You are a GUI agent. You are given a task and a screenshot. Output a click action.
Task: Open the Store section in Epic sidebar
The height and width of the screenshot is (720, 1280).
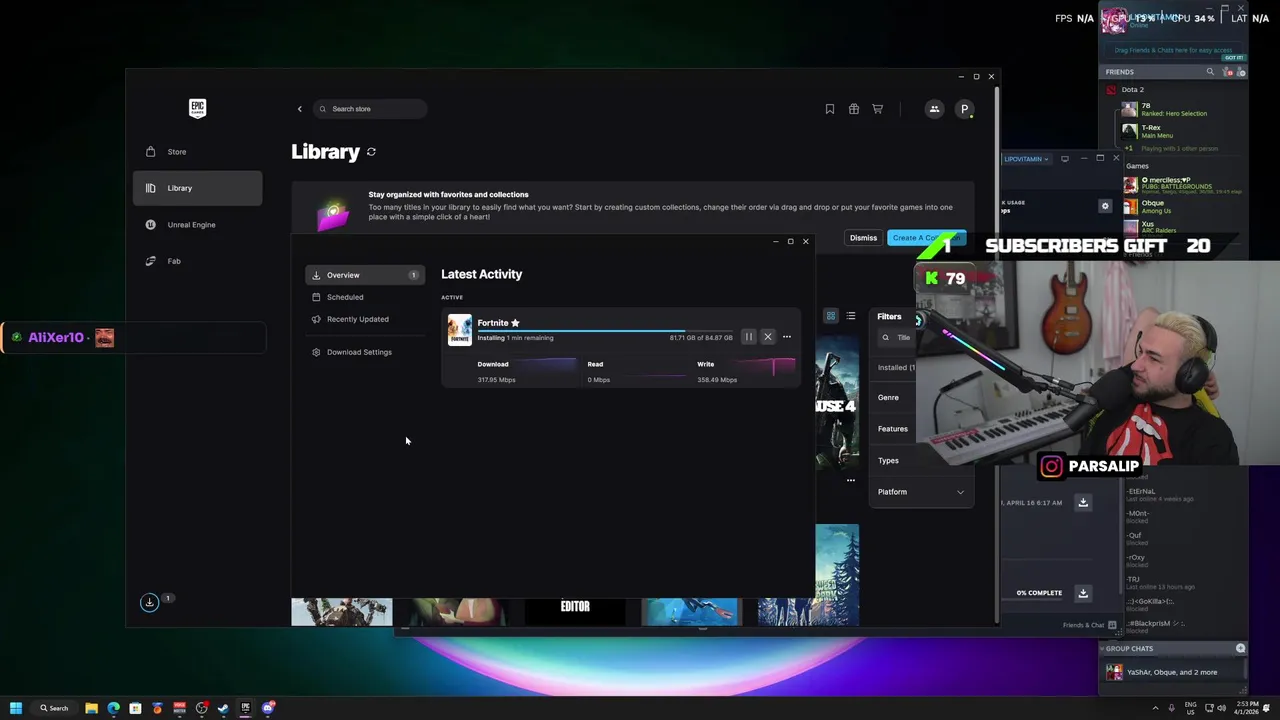(197, 152)
